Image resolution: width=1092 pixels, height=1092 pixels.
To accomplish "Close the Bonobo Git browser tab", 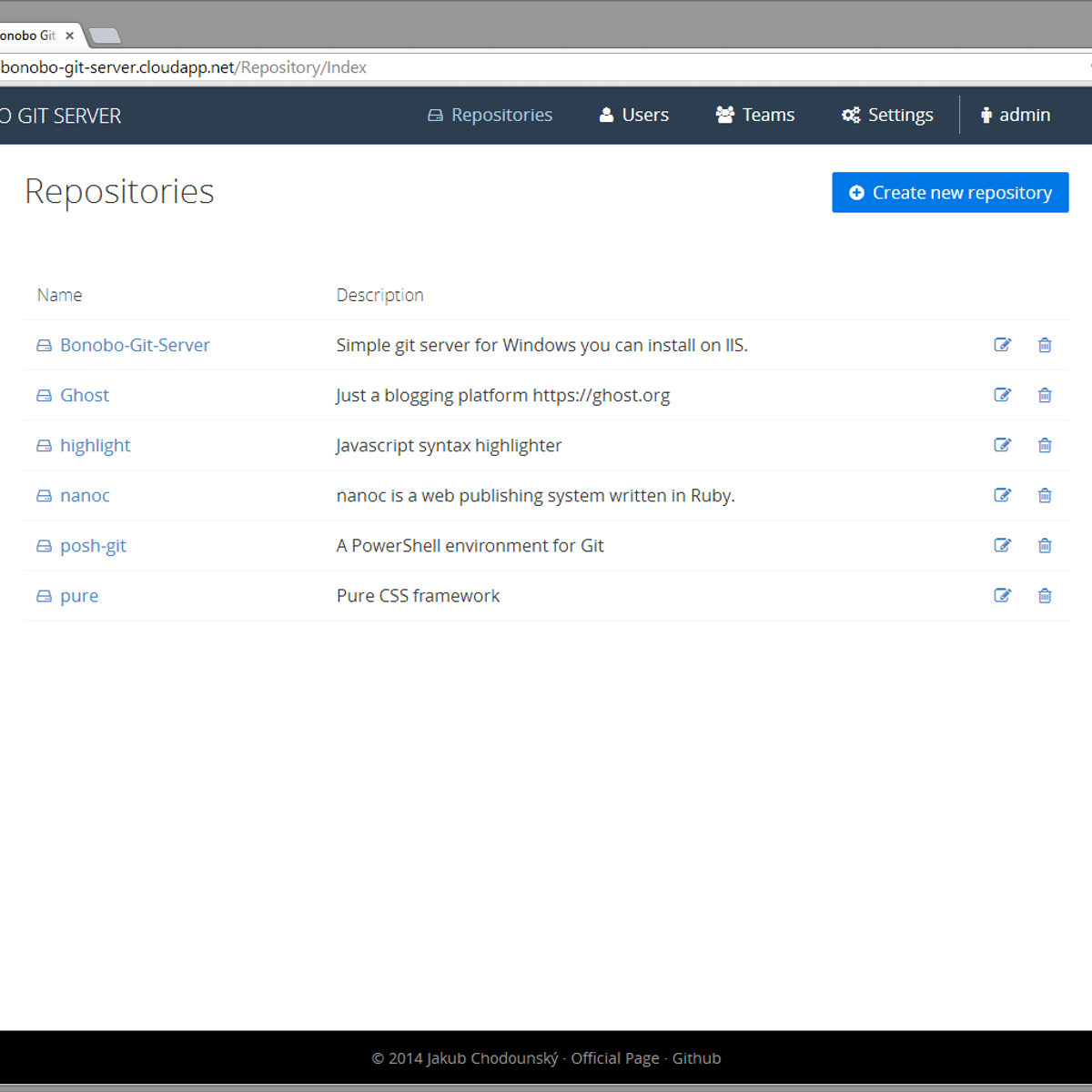I will [69, 35].
